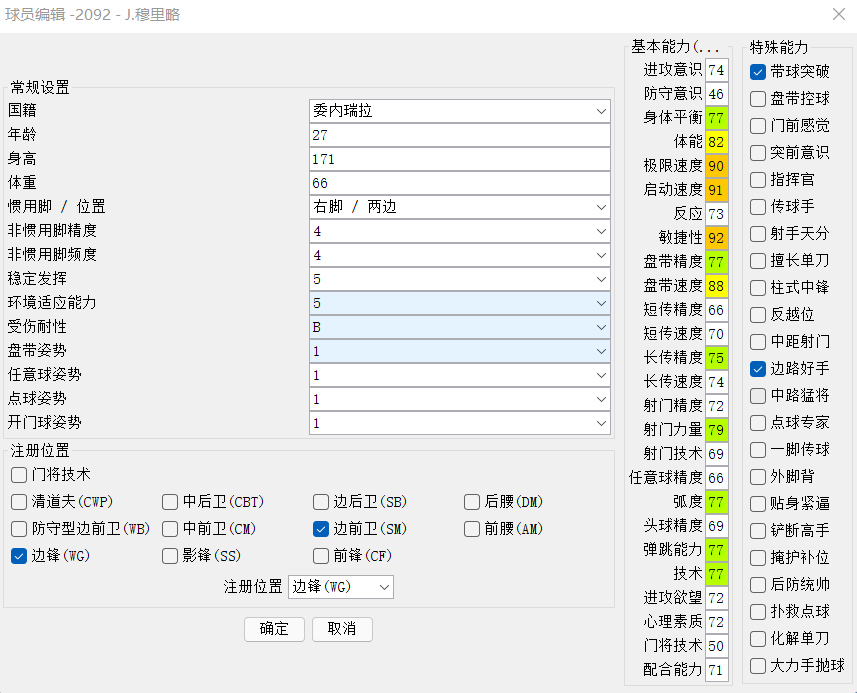The width and height of the screenshot is (857, 693).
Task: Click the 年龄 field showing 27
Action: coord(460,135)
